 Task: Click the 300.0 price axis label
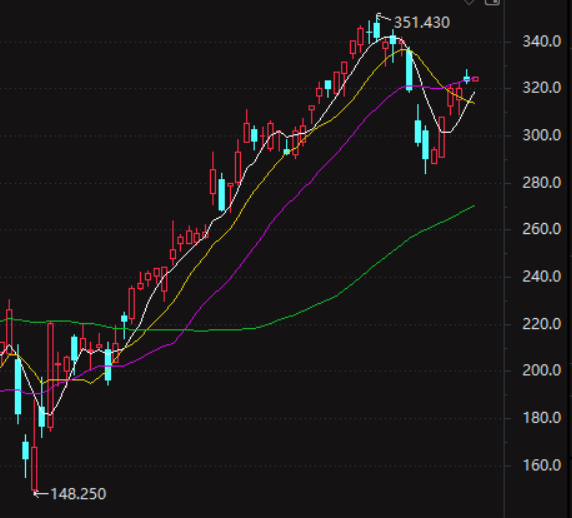point(542,135)
